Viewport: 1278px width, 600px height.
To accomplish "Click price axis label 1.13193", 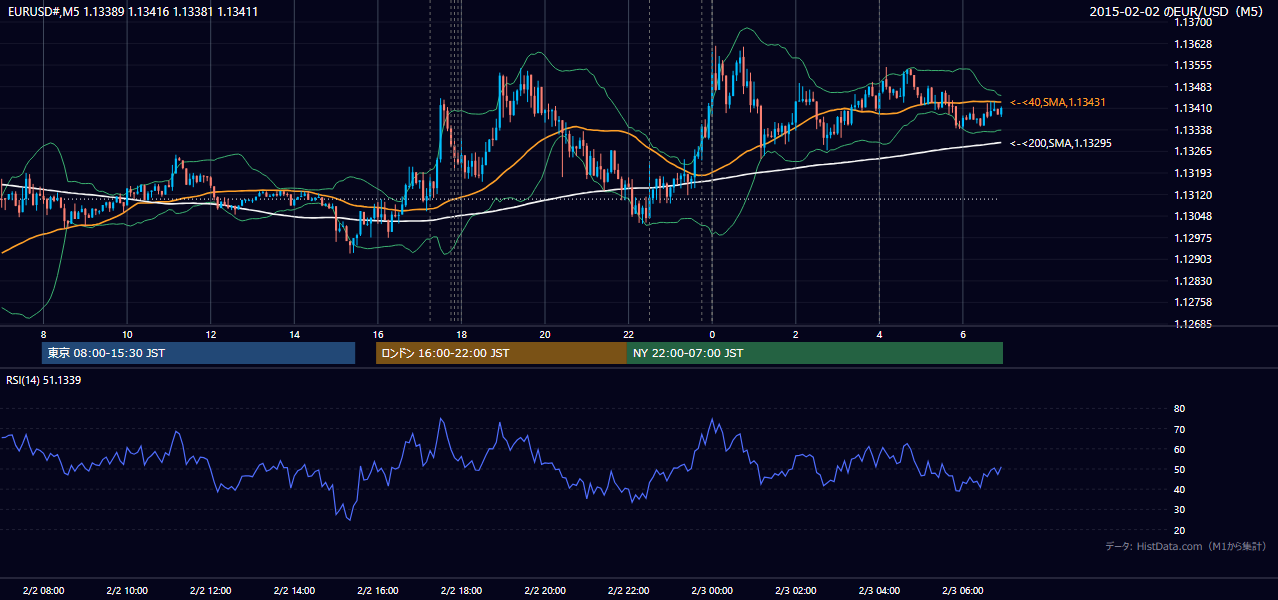I will 1193,173.
